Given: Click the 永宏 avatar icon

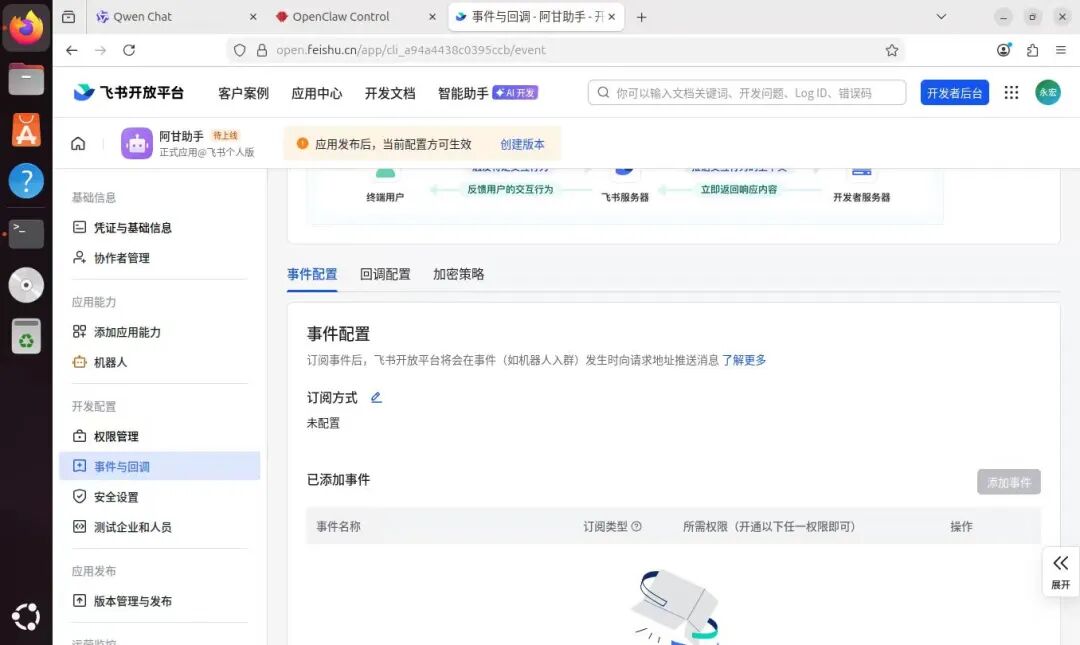Looking at the screenshot, I should (x=1047, y=92).
